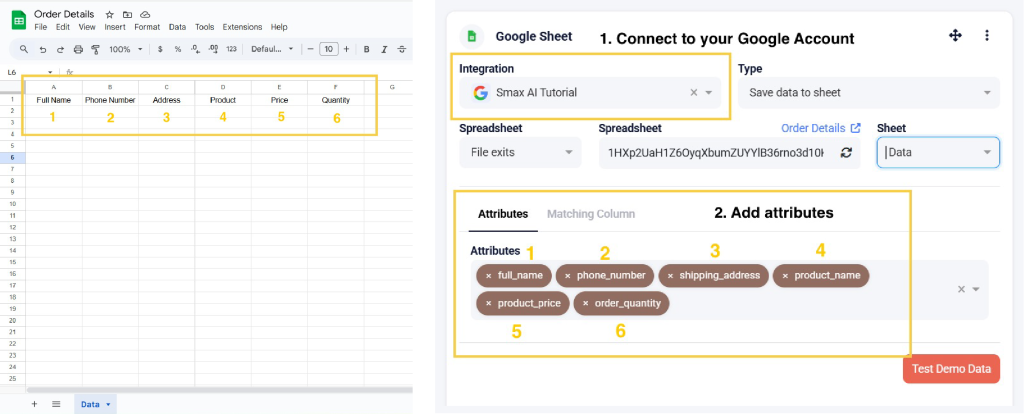
Task: Open the File exits dropdown
Action: coord(520,152)
